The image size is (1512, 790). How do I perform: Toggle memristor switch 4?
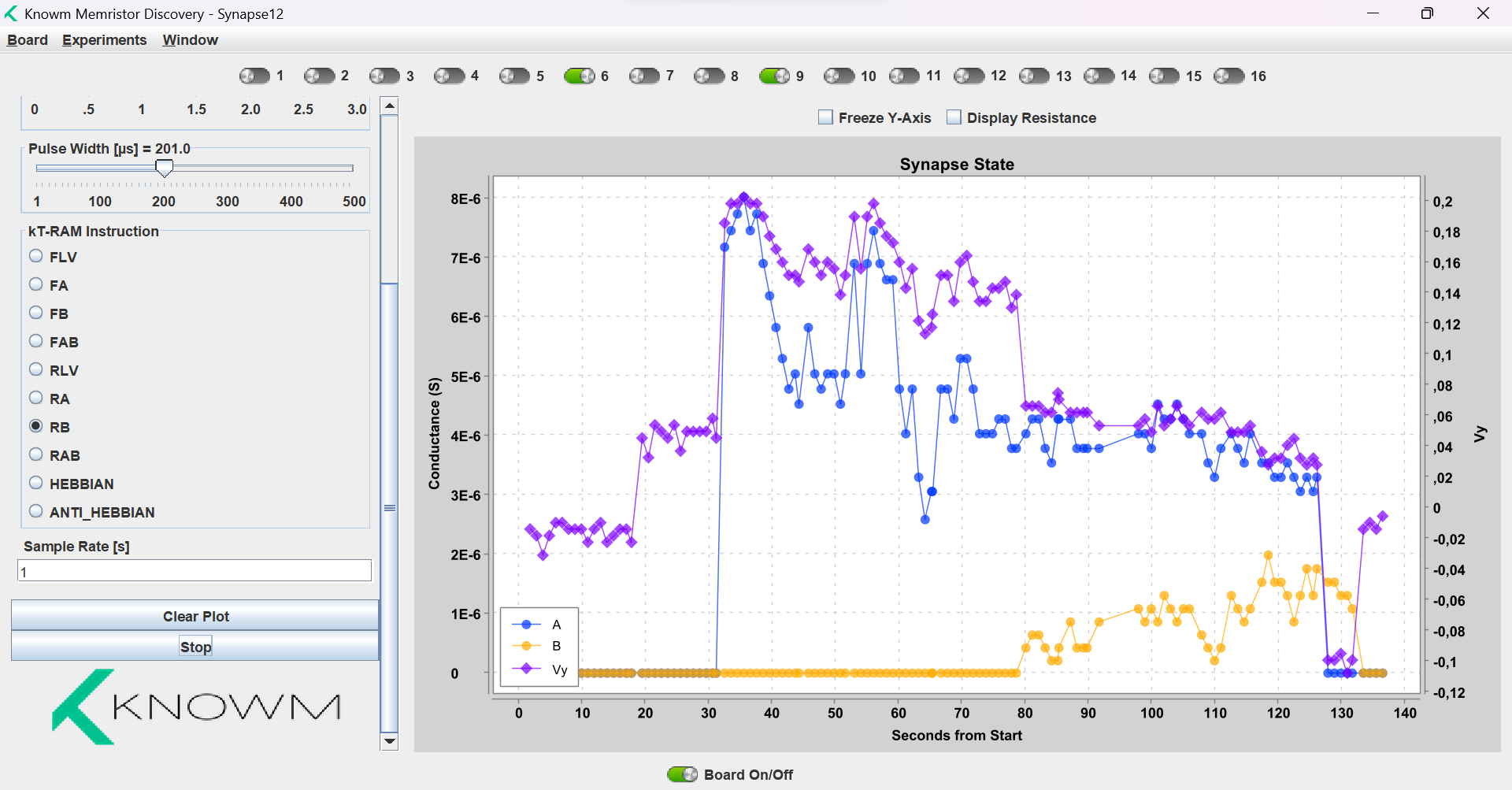[x=449, y=76]
